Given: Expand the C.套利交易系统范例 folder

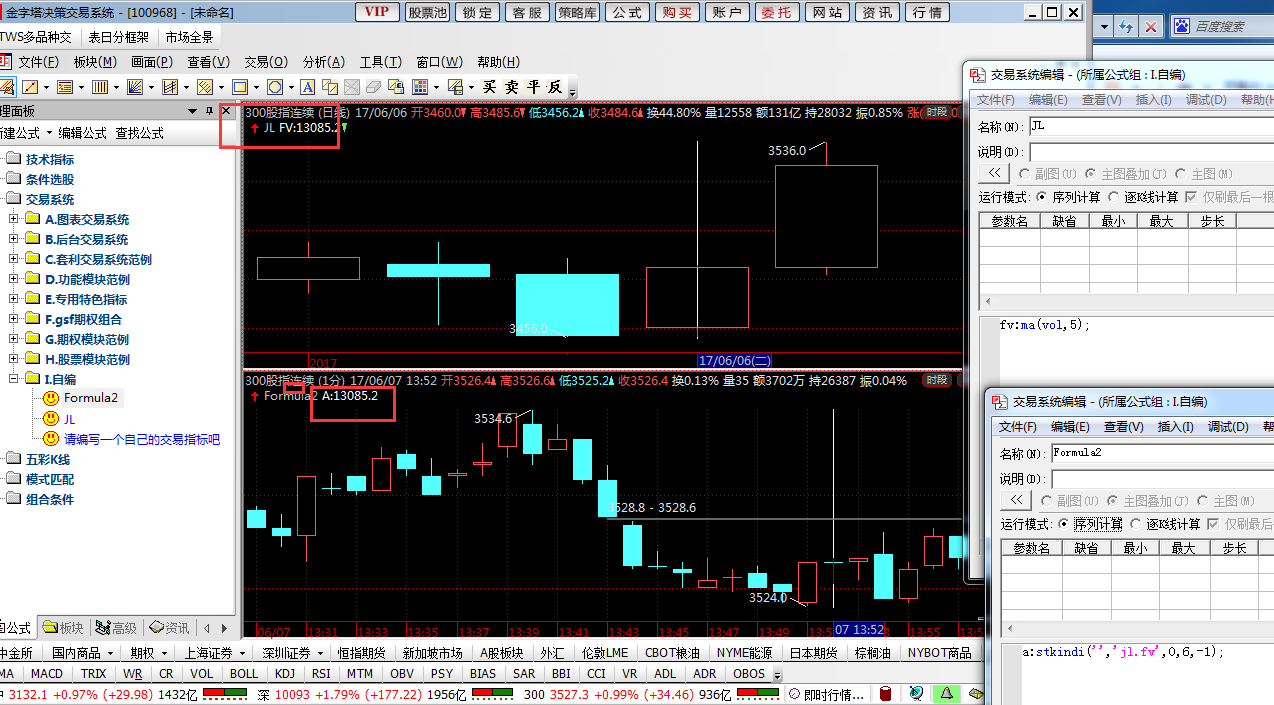Looking at the screenshot, I should point(14,259).
